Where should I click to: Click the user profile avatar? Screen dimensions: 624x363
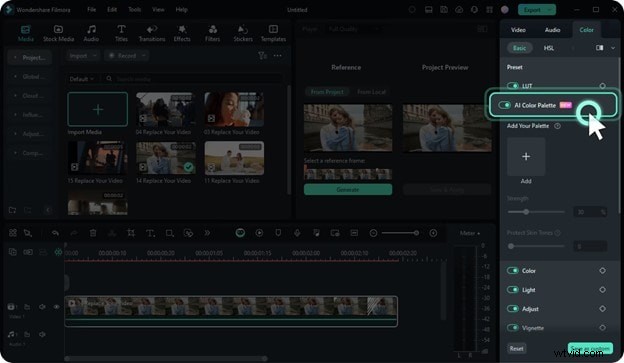click(505, 10)
